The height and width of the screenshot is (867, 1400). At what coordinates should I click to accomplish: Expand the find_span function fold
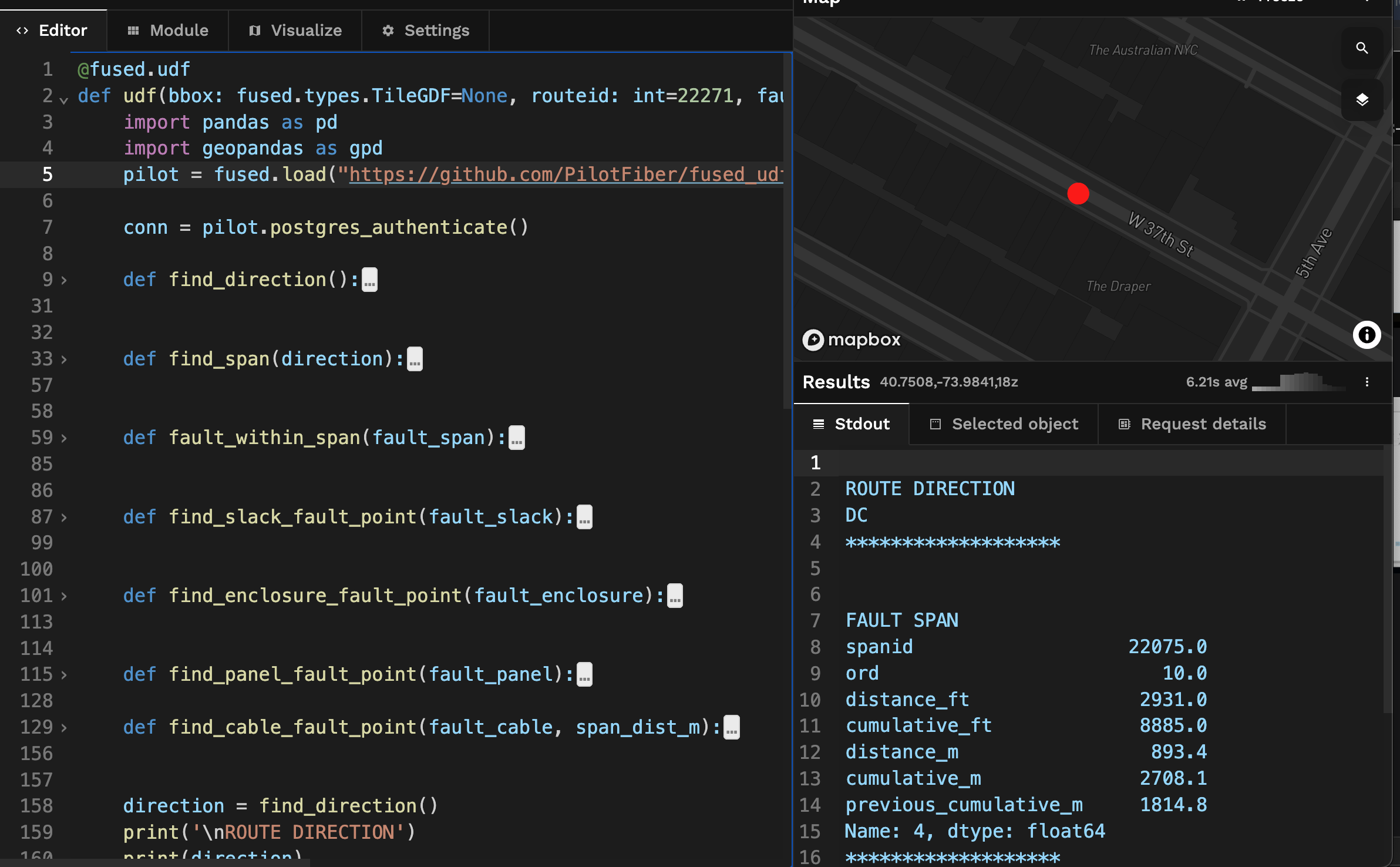pyautogui.click(x=64, y=359)
